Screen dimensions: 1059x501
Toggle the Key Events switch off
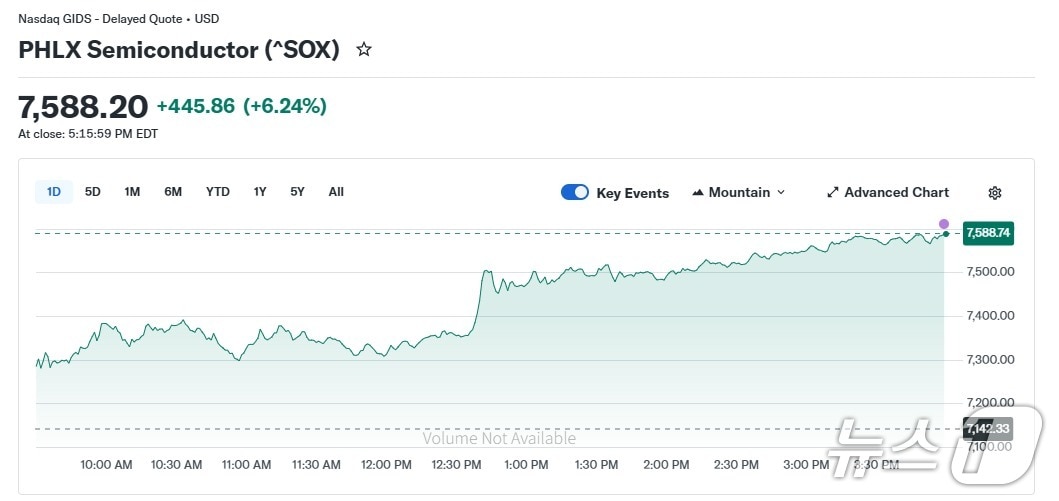(575, 193)
